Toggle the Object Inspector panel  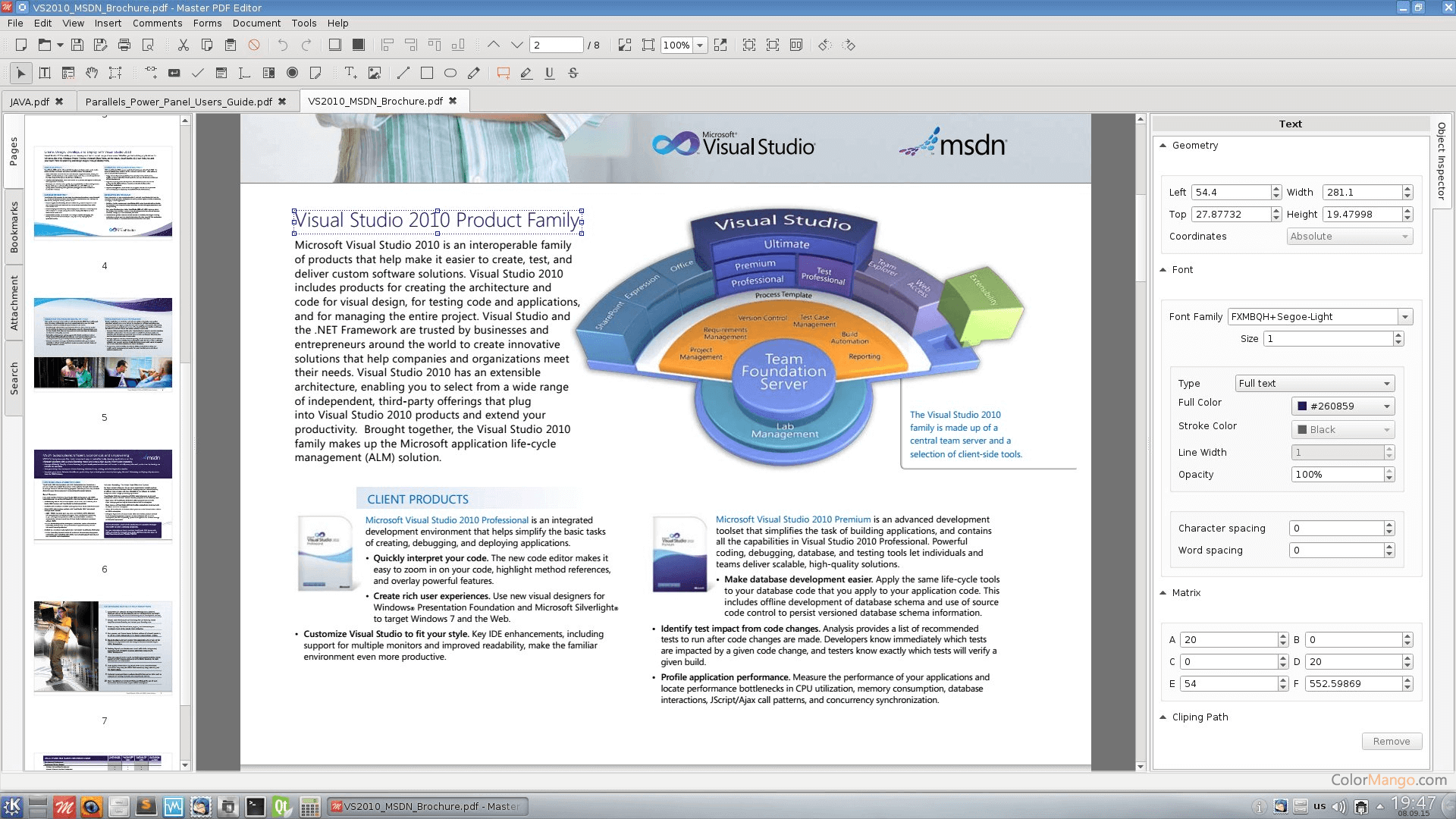1443,163
